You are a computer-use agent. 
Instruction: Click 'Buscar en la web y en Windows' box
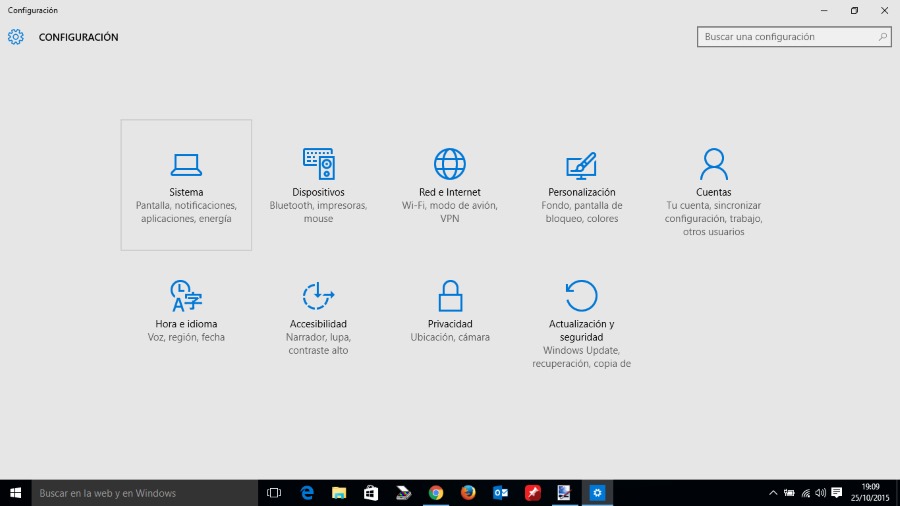[x=145, y=493]
